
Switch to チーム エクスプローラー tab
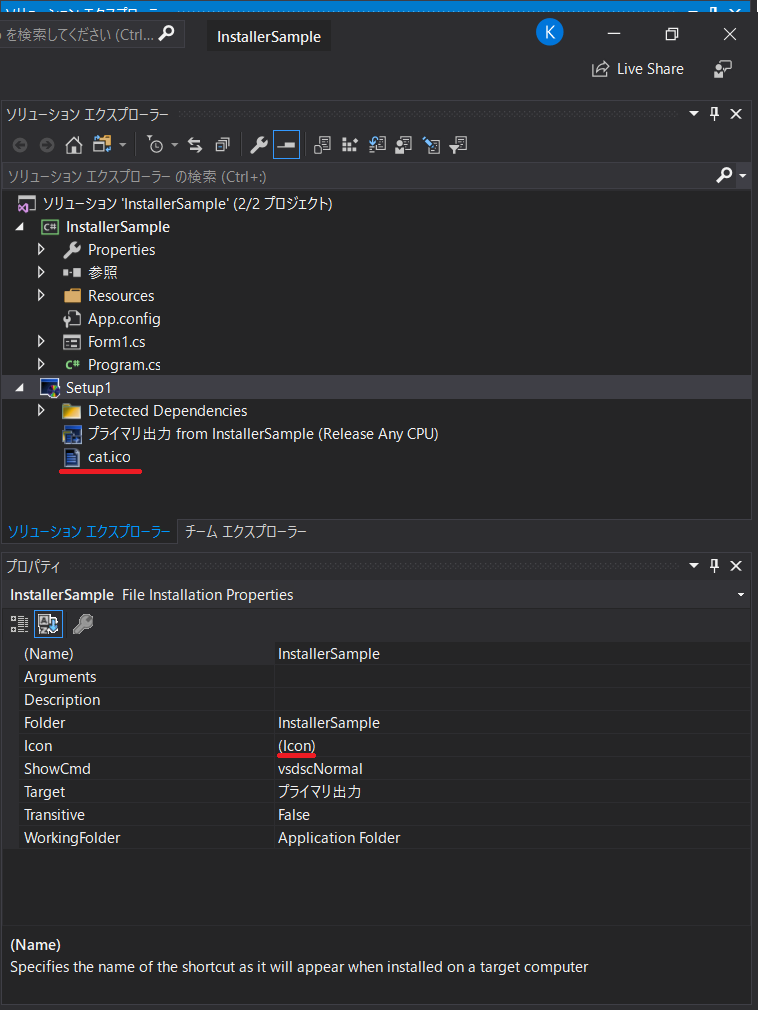pos(245,531)
